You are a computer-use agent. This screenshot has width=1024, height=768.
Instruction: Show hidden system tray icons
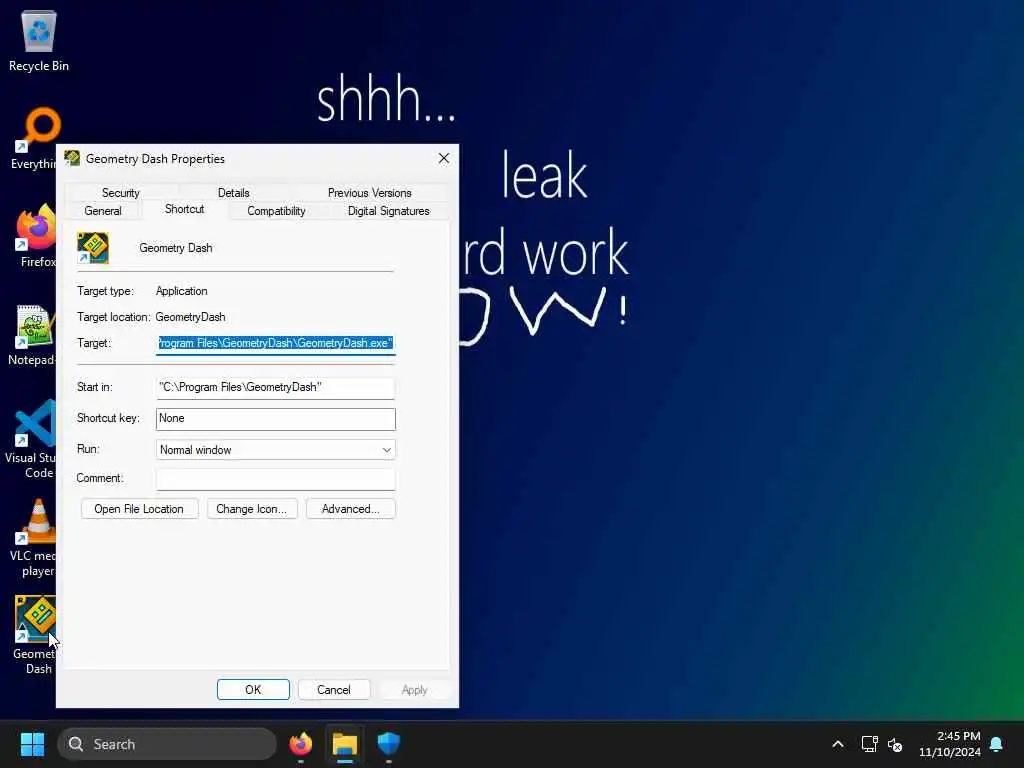click(x=838, y=744)
